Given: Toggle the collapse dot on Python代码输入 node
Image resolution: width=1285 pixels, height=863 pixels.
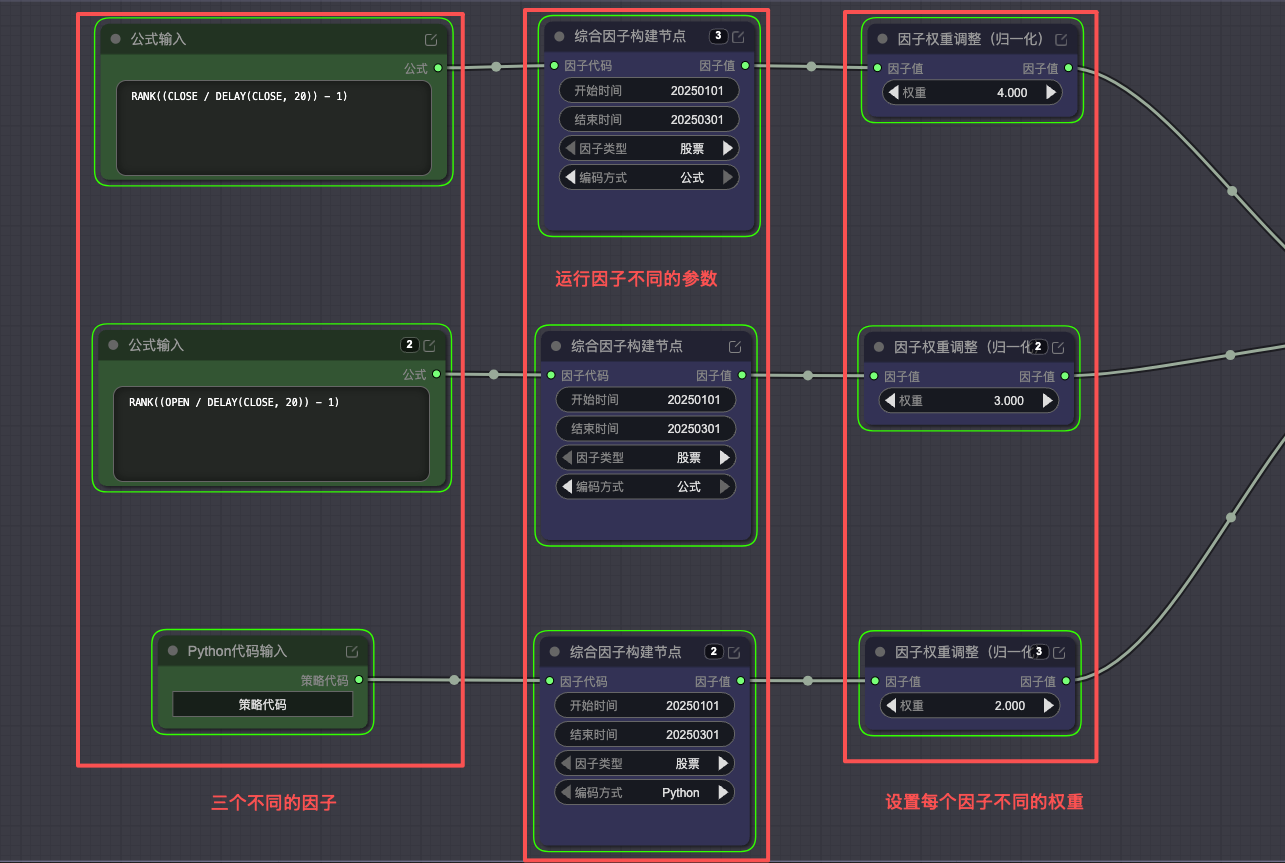Looking at the screenshot, I should (170, 651).
